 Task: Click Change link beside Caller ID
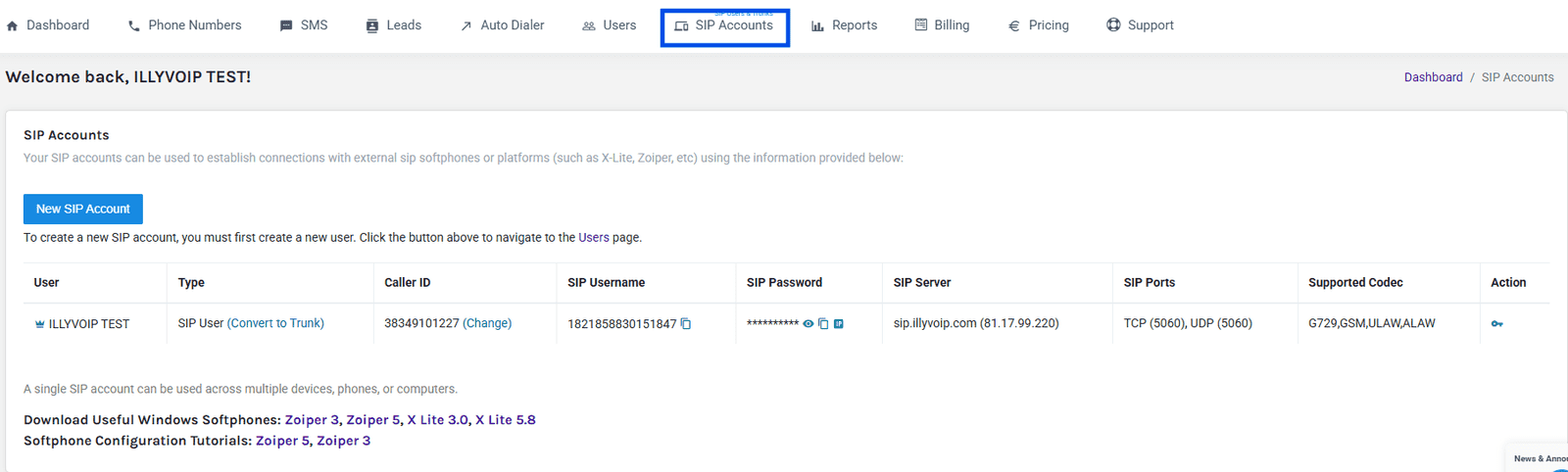(487, 323)
